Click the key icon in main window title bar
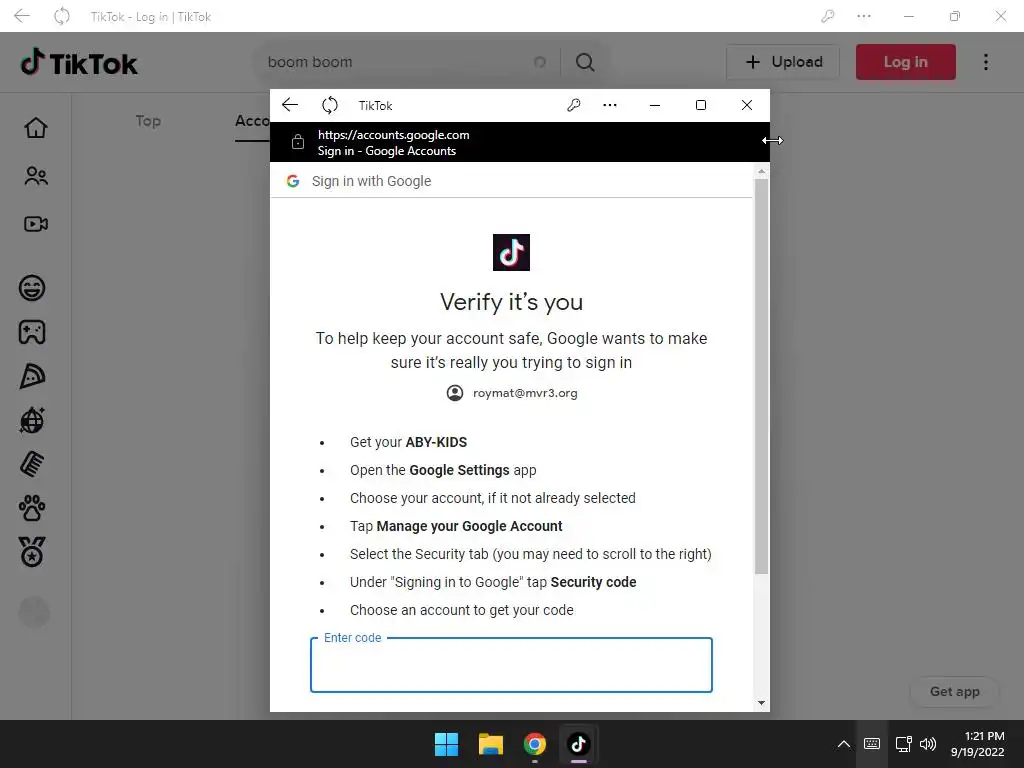 [828, 16]
